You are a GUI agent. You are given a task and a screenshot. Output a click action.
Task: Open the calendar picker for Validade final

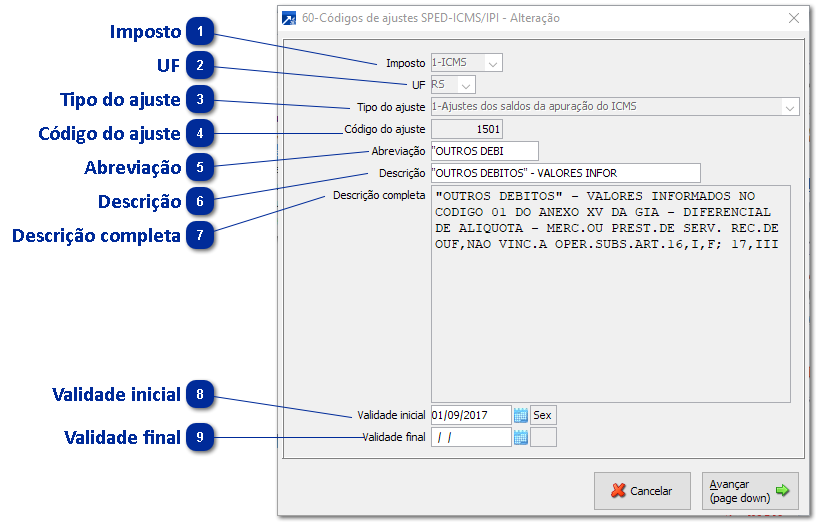520,437
